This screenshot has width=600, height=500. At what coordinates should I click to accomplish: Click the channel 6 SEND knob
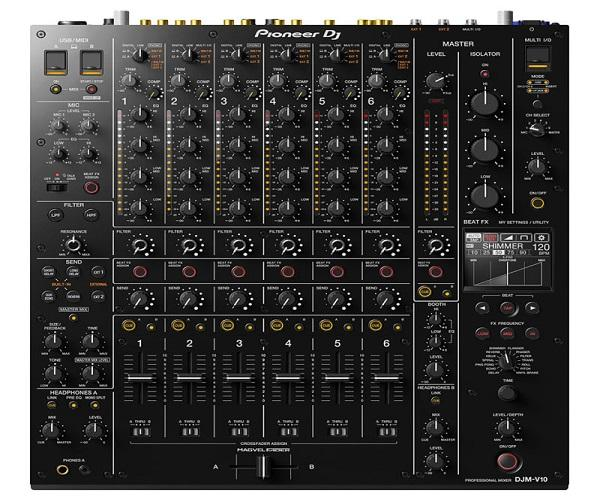pos(386,299)
